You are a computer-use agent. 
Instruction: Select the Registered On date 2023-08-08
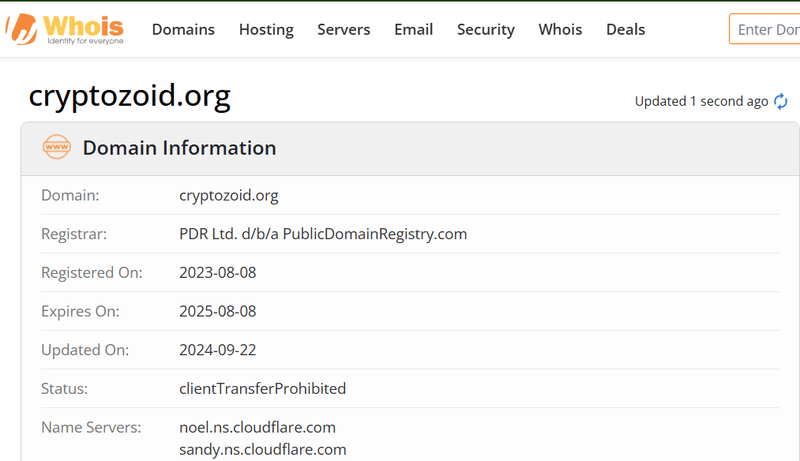click(218, 273)
